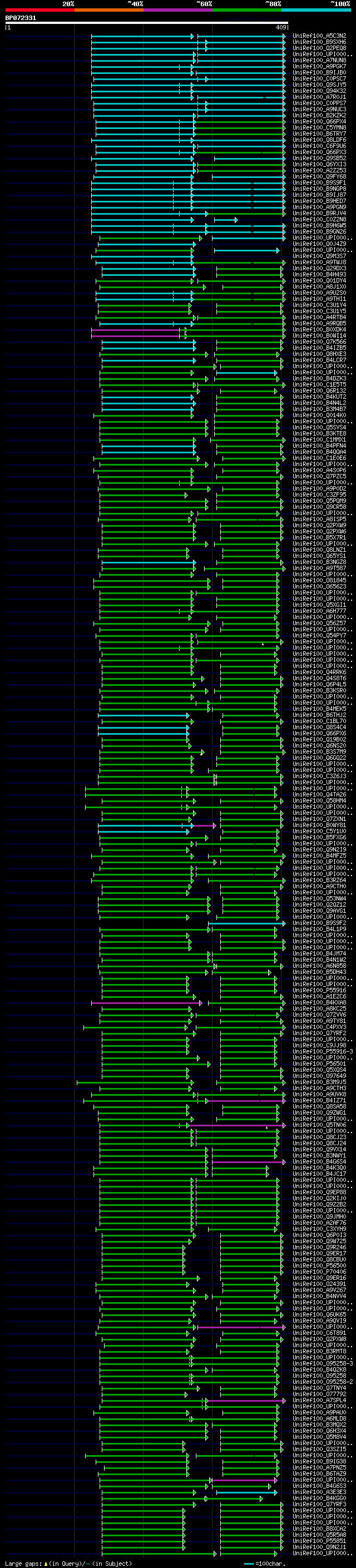Open hit UniRef100_Q9N2J1
Image resolution: width=356 pixels, height=1568 pixels.
(x=319, y=1547)
